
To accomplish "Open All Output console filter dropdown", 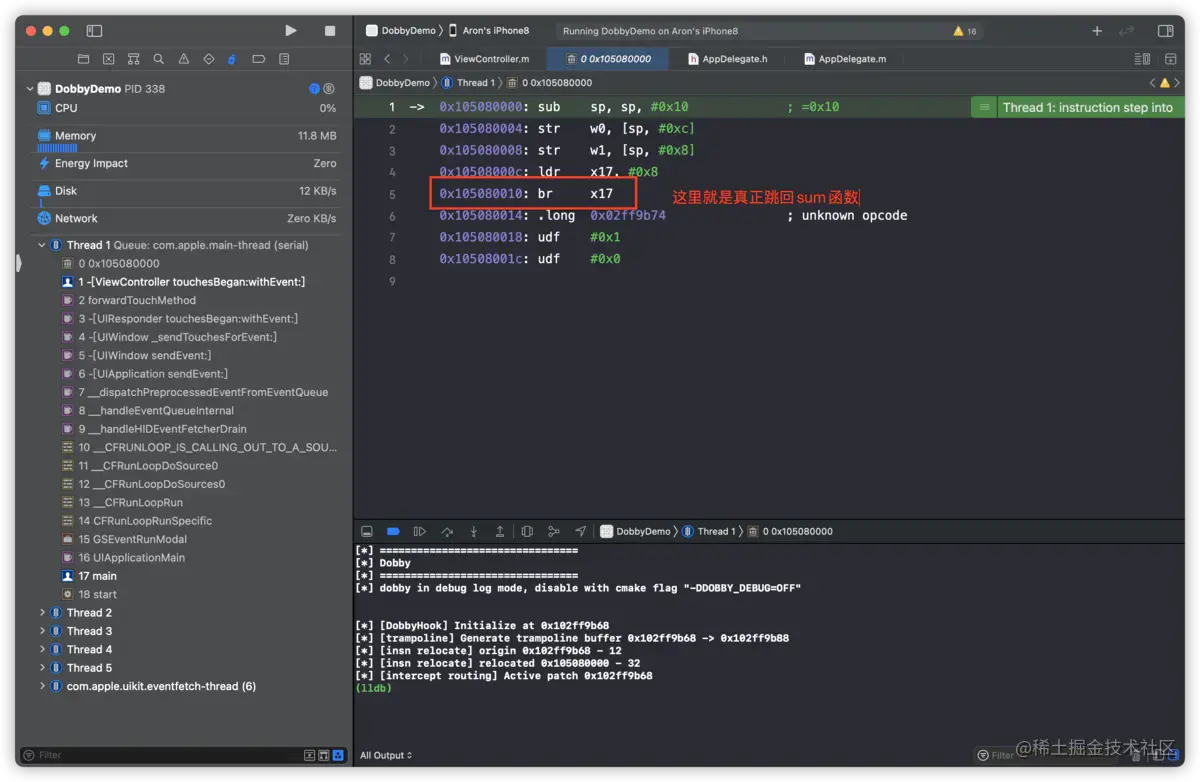I will 386,755.
